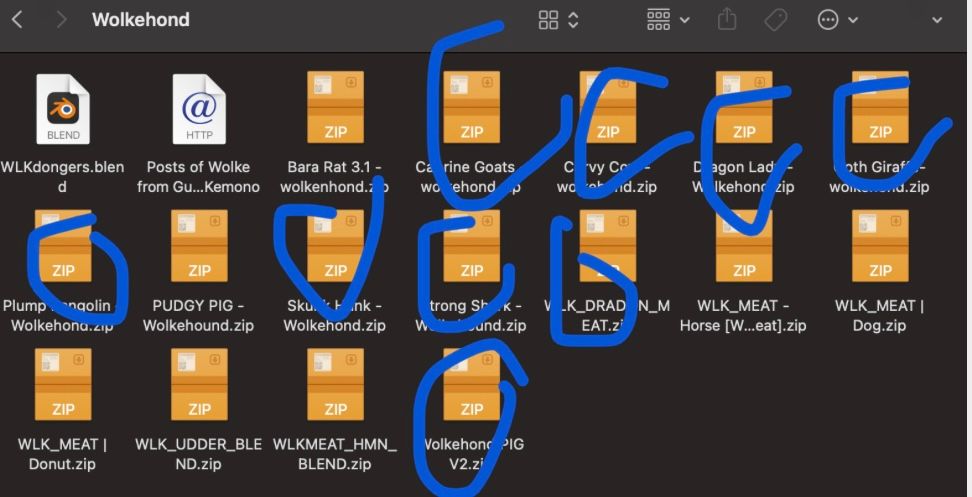
Task: Select the WLK_DRADON_MEAT.zip archive
Action: [x=608, y=246]
